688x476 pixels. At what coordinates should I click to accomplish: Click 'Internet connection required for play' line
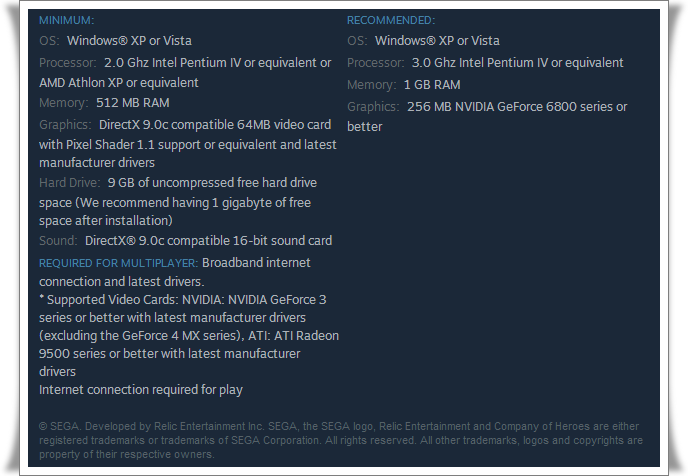point(141,390)
